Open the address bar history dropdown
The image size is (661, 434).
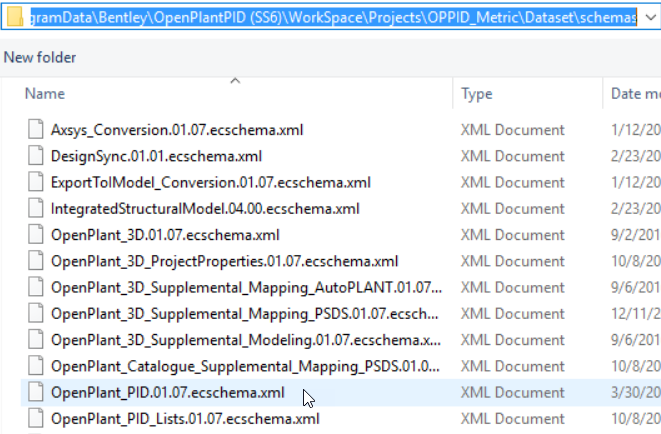tap(651, 17)
